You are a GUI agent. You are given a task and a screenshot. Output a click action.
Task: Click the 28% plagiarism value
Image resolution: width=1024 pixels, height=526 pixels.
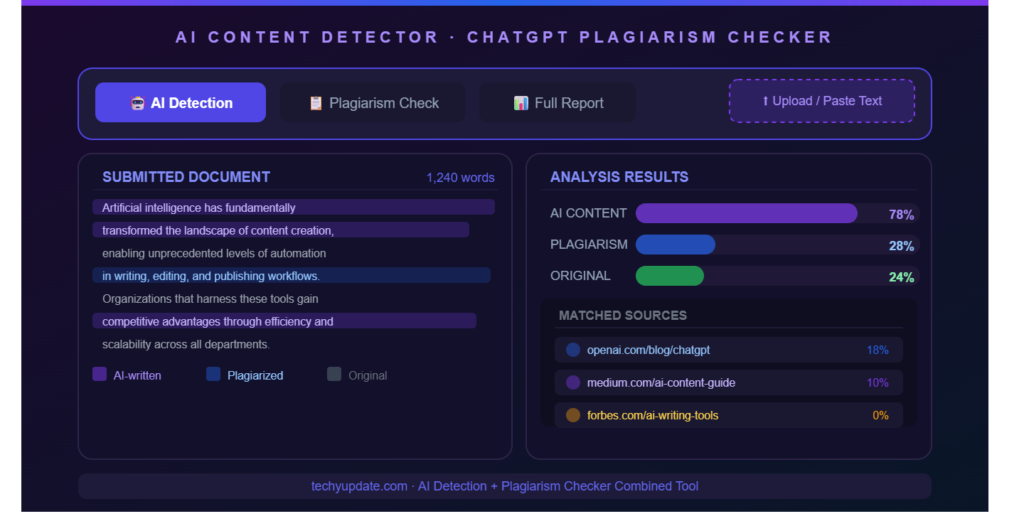901,246
